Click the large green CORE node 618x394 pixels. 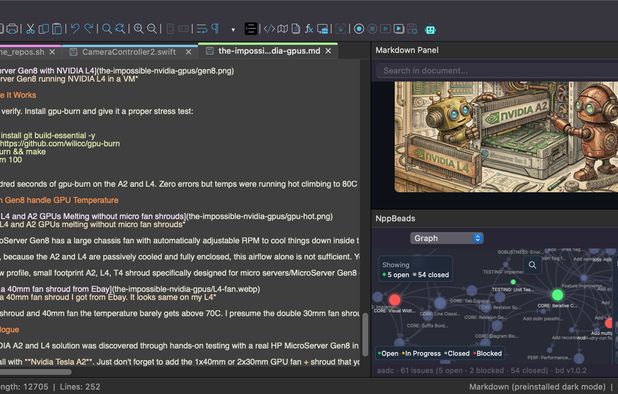point(557,295)
